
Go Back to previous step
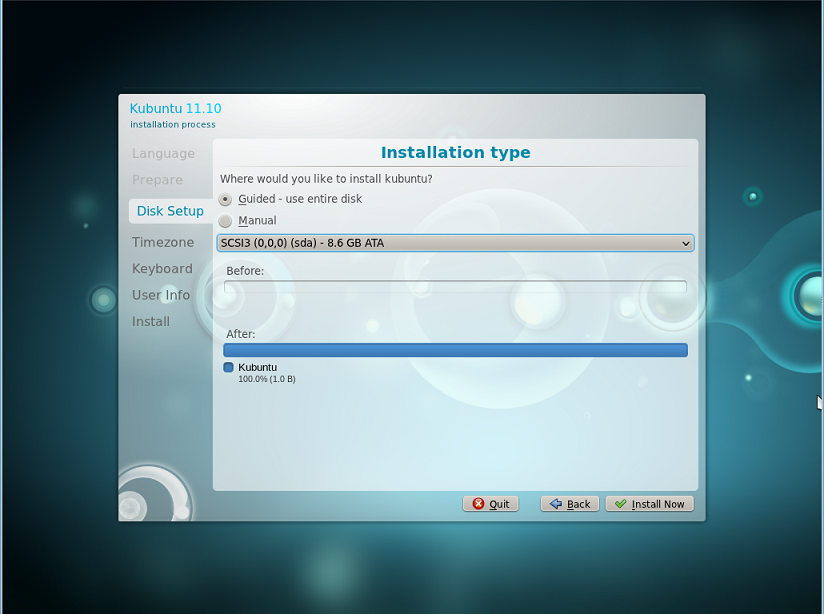(x=570, y=504)
